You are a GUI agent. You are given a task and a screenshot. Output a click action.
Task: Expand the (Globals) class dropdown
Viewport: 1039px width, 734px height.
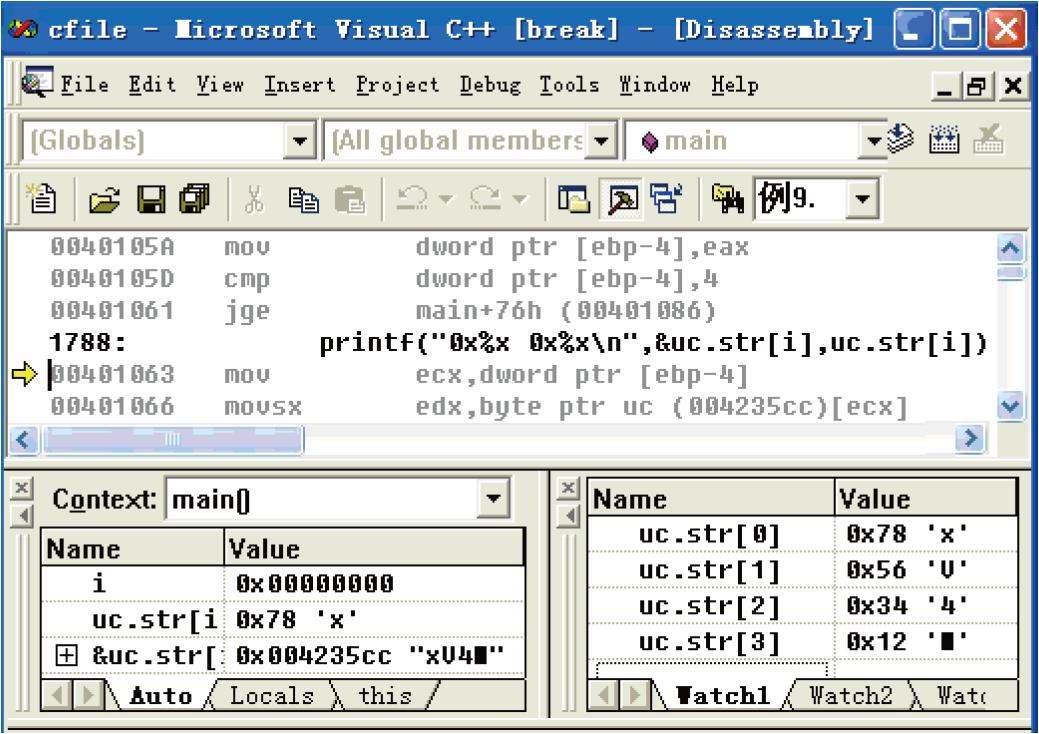coord(300,140)
